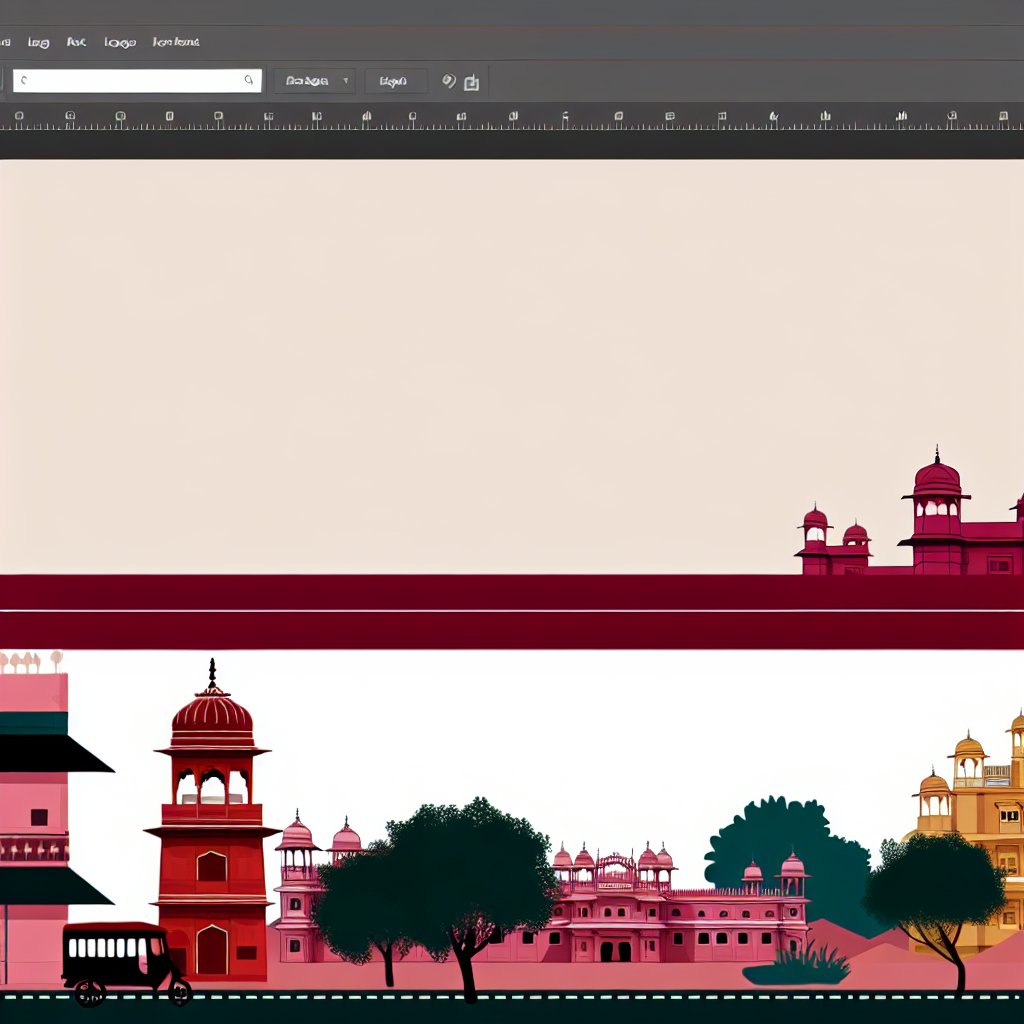The width and height of the screenshot is (1024, 1024).
Task: Click the dashed road line at the canvas bottom
Action: [x=512, y=996]
